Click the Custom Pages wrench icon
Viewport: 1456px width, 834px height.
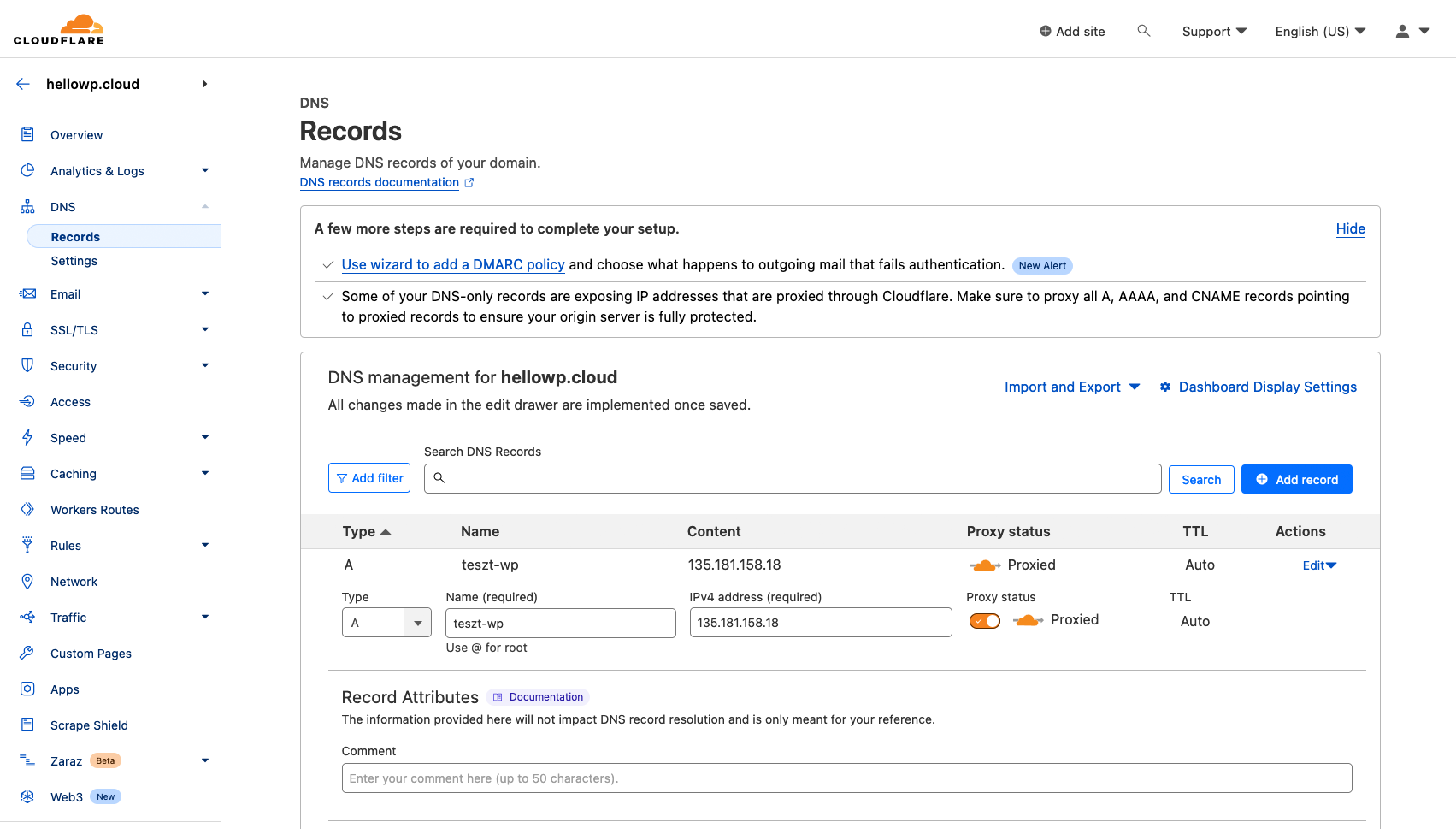click(27, 653)
